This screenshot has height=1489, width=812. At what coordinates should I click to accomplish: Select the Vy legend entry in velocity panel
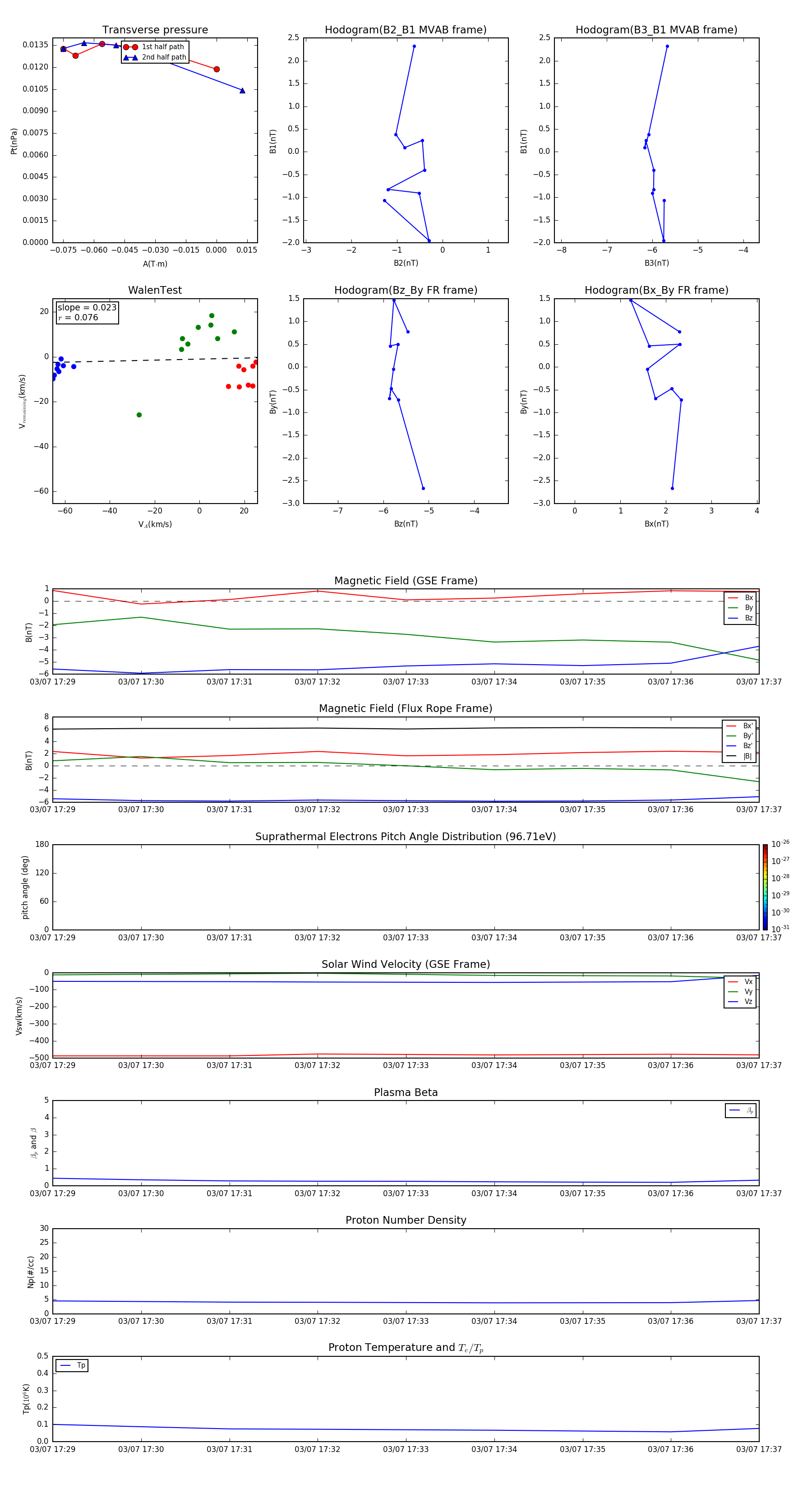tap(740, 991)
